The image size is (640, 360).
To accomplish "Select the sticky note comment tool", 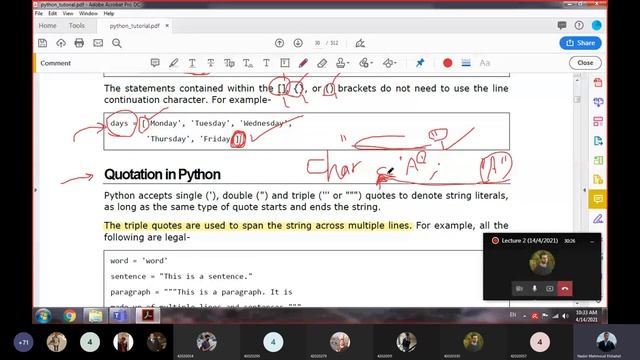I will [x=155, y=63].
